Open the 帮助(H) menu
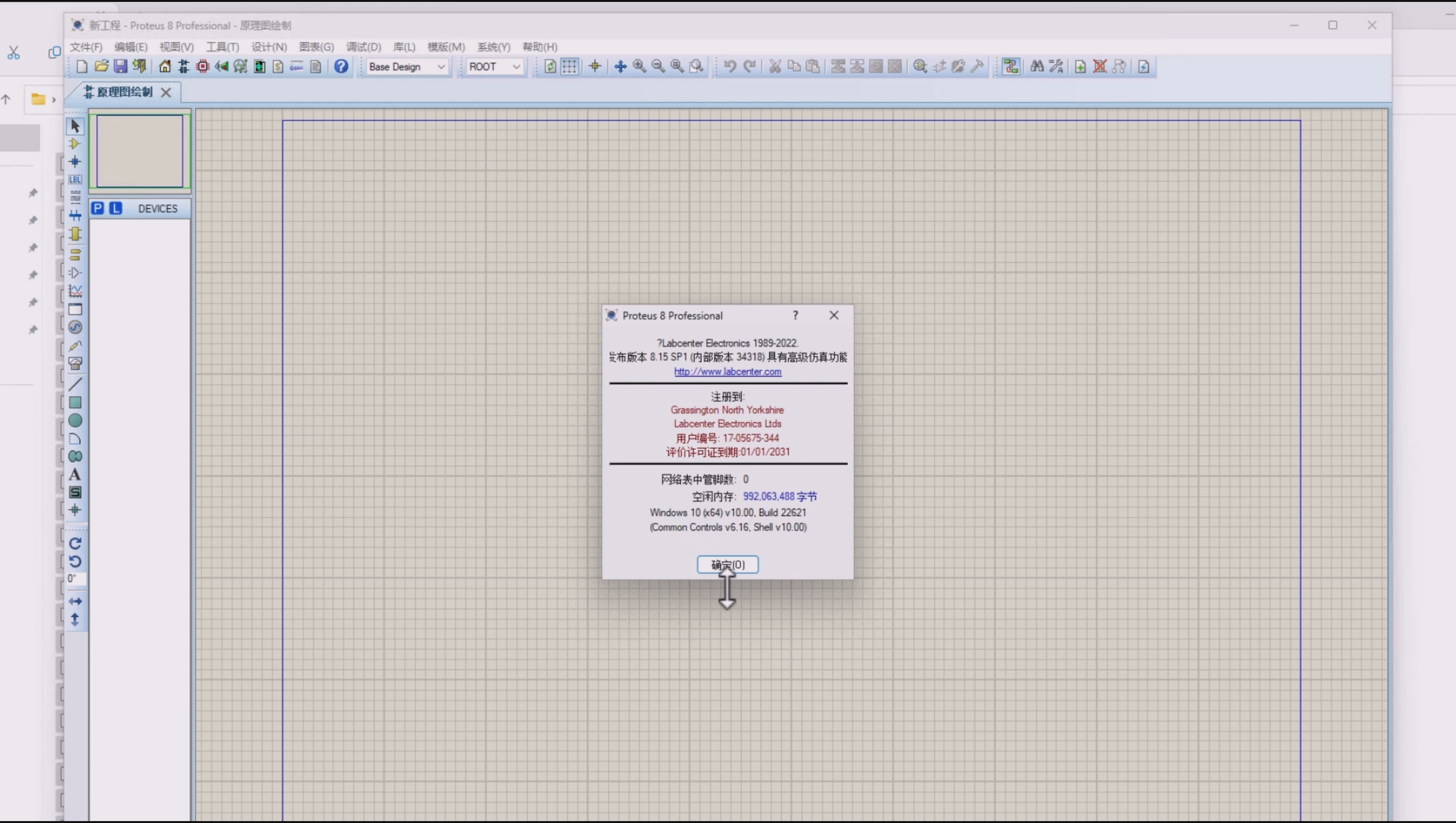Viewport: 1456px width, 823px height. (x=540, y=47)
